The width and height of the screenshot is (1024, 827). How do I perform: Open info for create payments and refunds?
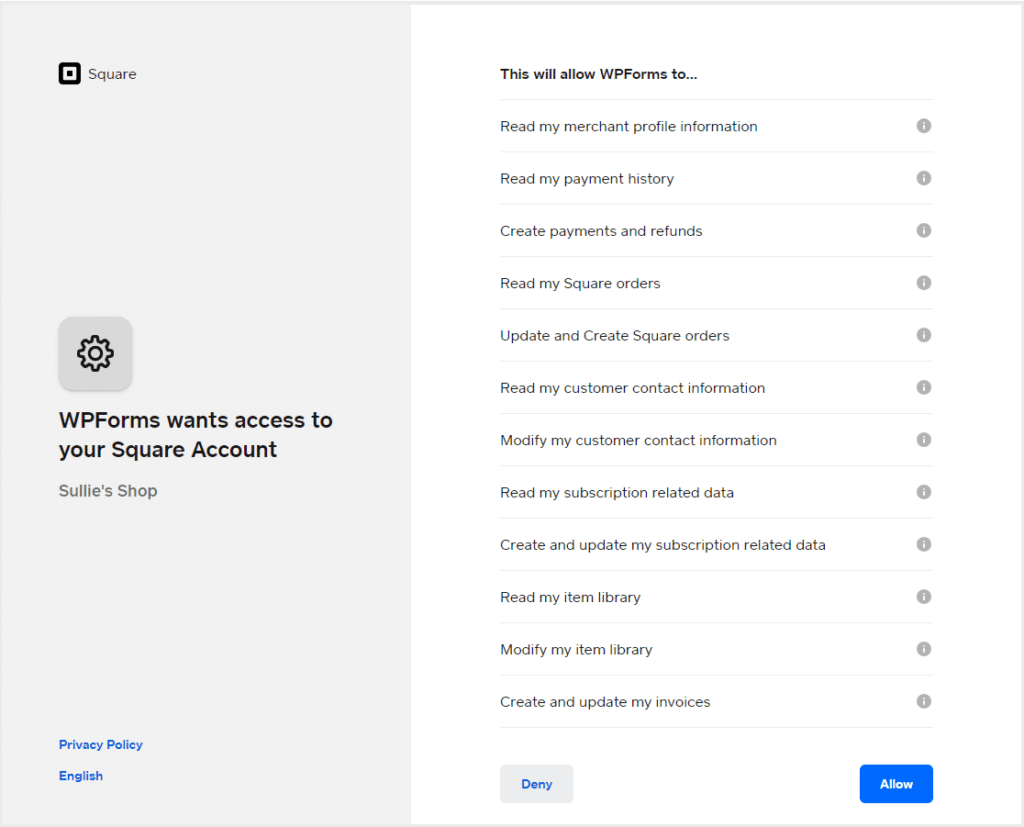click(x=923, y=230)
